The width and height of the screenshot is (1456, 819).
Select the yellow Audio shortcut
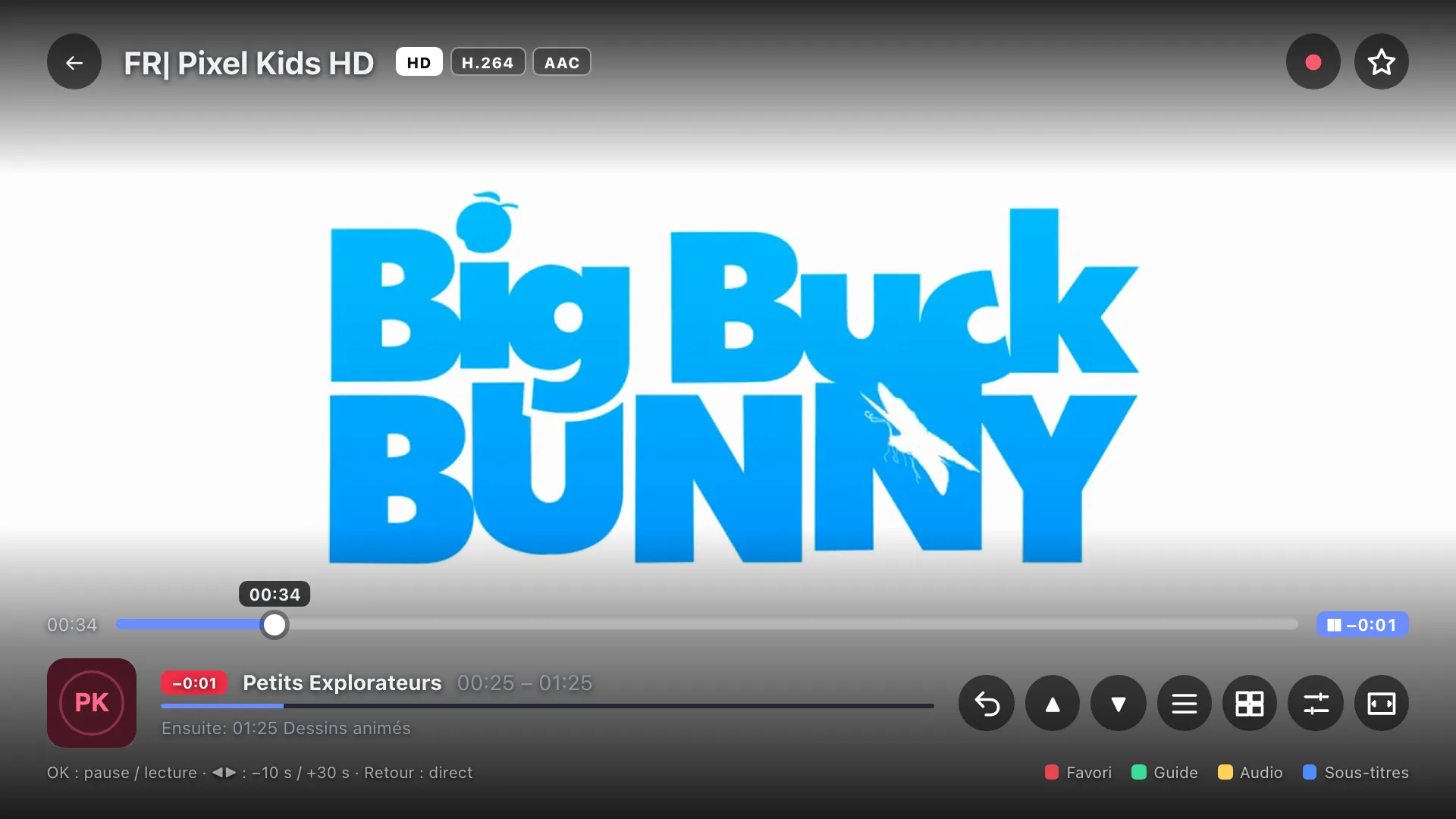coord(1250,773)
